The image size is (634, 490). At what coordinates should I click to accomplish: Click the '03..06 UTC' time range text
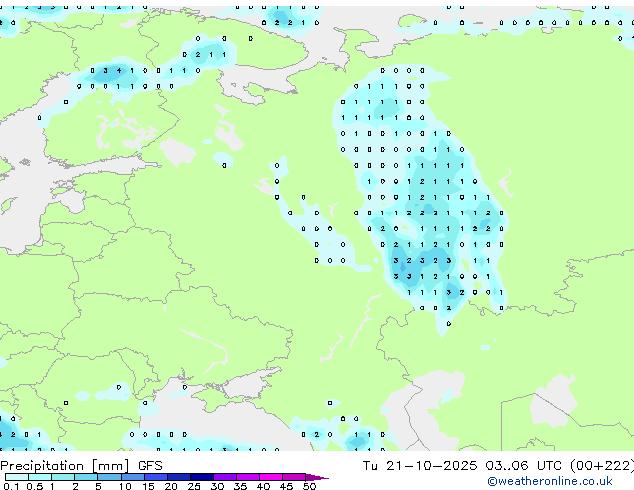[523, 466]
